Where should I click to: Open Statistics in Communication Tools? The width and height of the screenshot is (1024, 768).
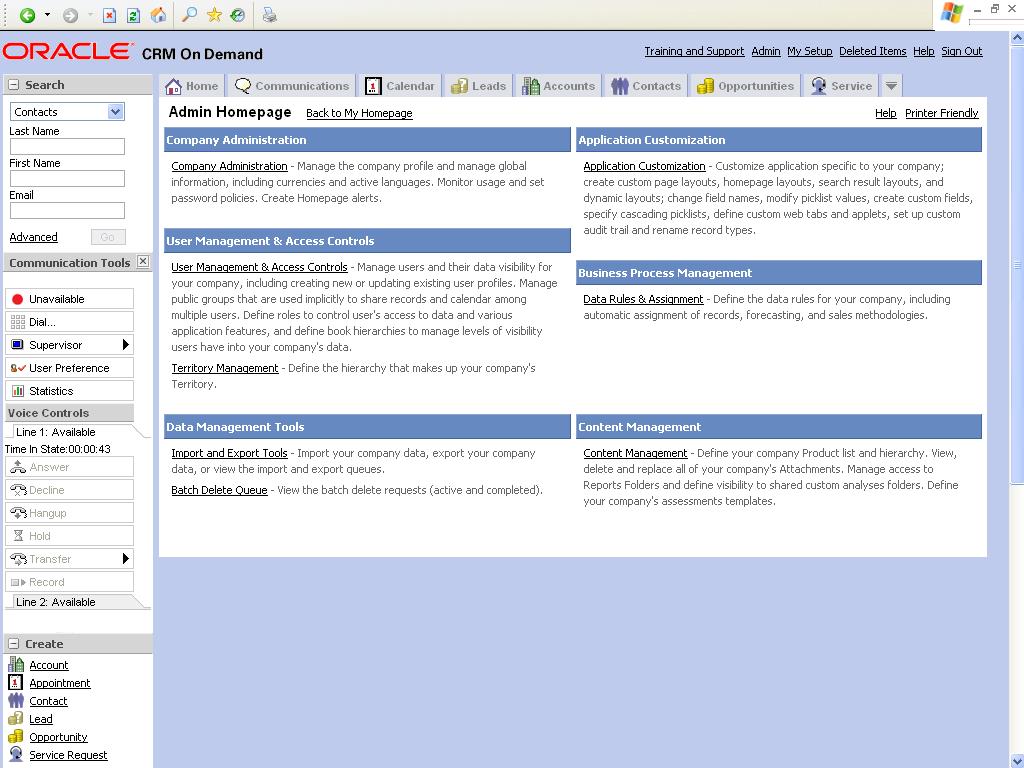coord(69,391)
